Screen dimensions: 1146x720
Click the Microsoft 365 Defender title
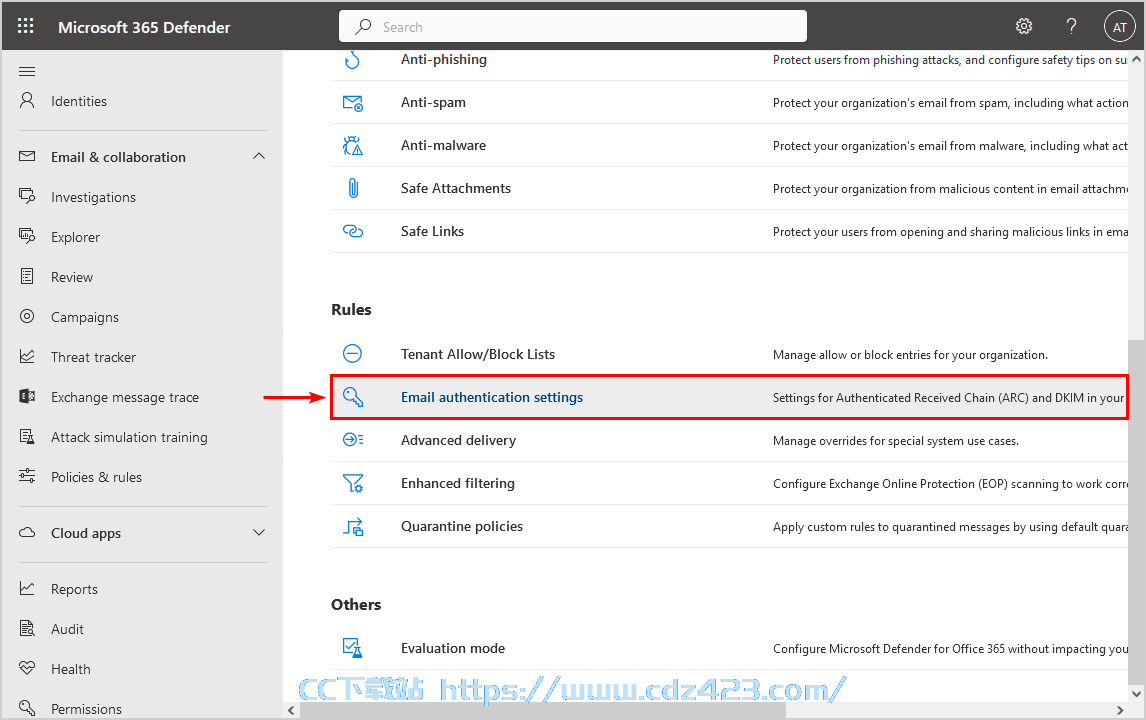tap(144, 27)
